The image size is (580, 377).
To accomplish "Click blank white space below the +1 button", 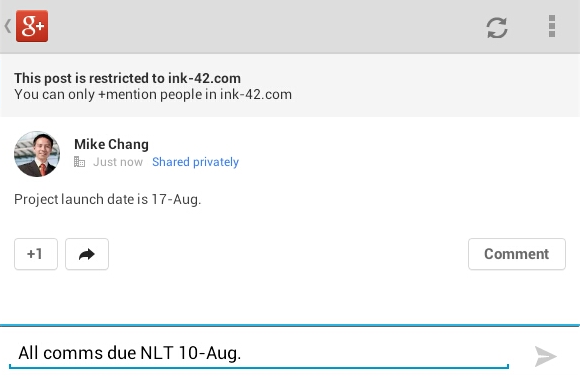I will coord(148,296).
